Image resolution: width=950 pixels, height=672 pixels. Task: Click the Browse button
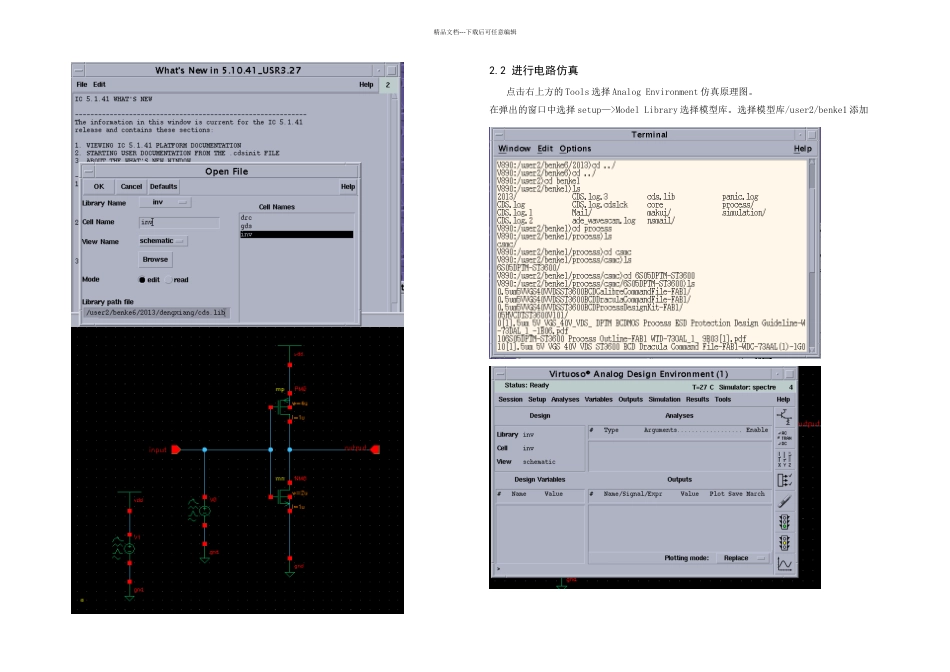click(x=155, y=260)
